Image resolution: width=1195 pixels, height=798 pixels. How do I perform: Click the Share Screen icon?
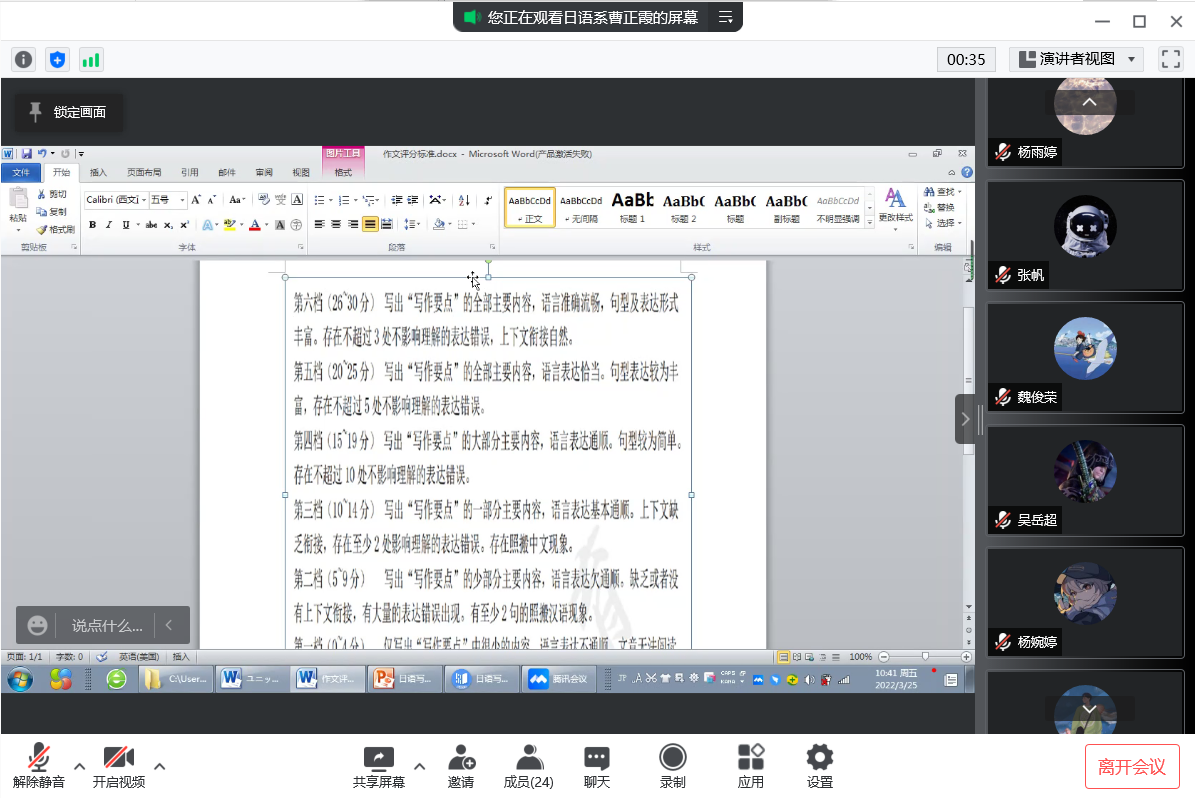[378, 758]
